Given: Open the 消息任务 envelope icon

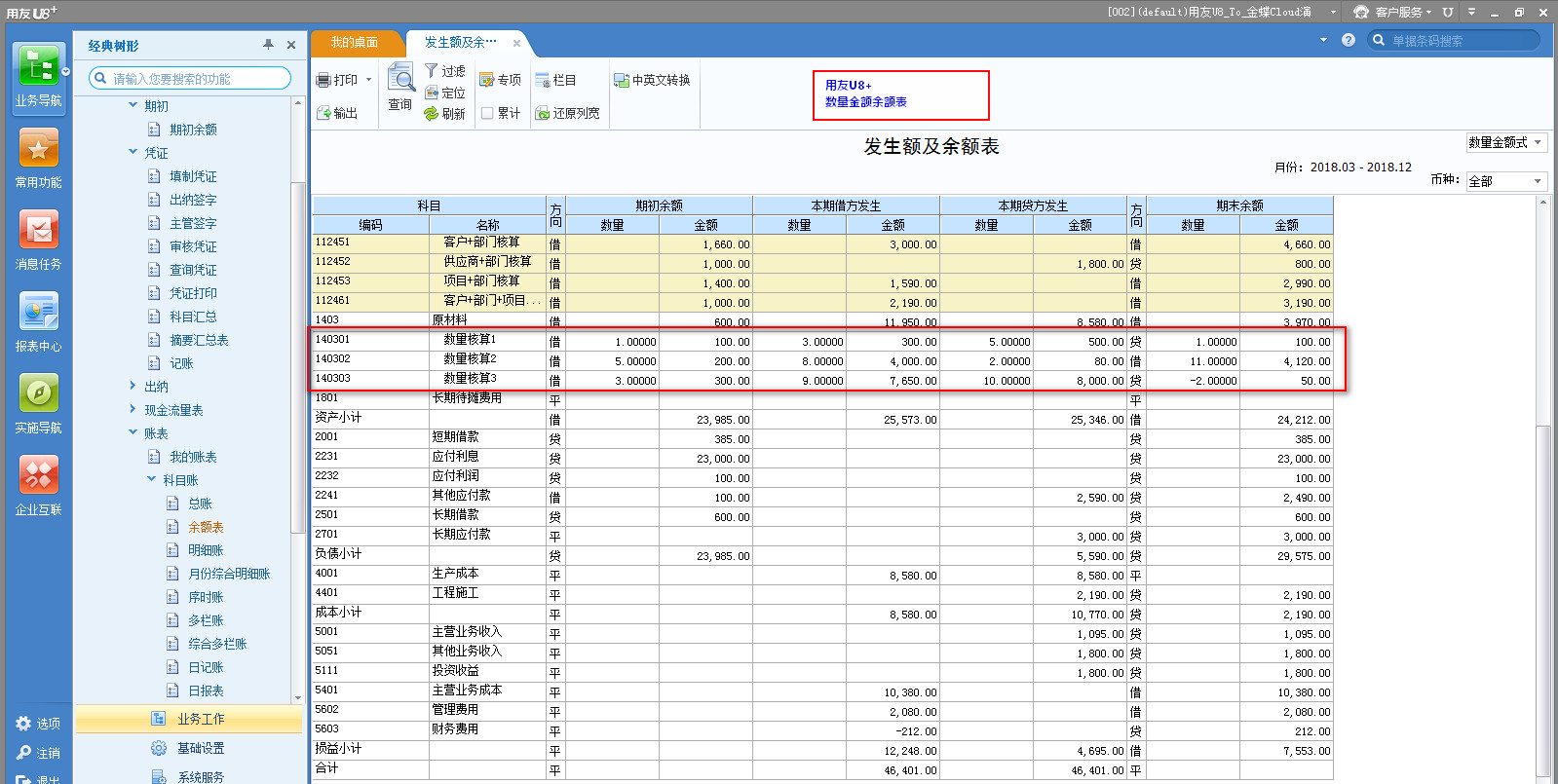Looking at the screenshot, I should pyautogui.click(x=38, y=232).
